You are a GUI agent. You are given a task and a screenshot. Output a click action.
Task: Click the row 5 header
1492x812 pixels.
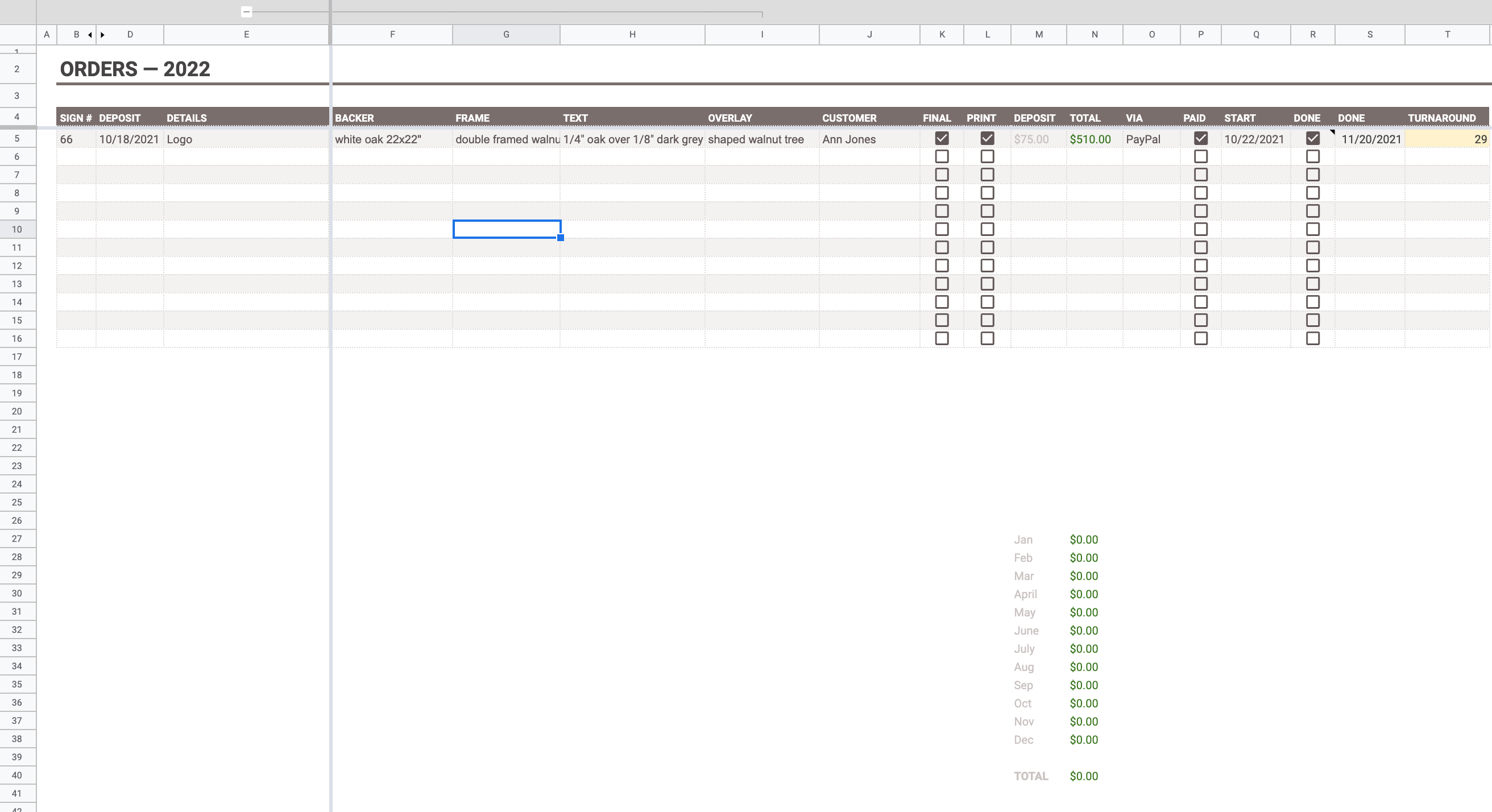point(18,138)
